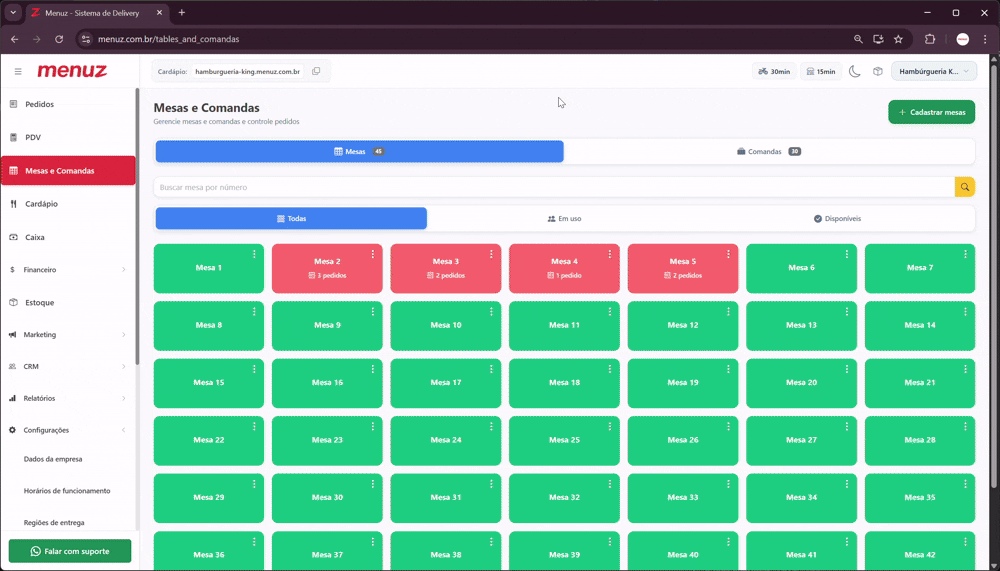Image resolution: width=1000 pixels, height=571 pixels.
Task: Click the Chrome address bar URL
Action: click(168, 39)
